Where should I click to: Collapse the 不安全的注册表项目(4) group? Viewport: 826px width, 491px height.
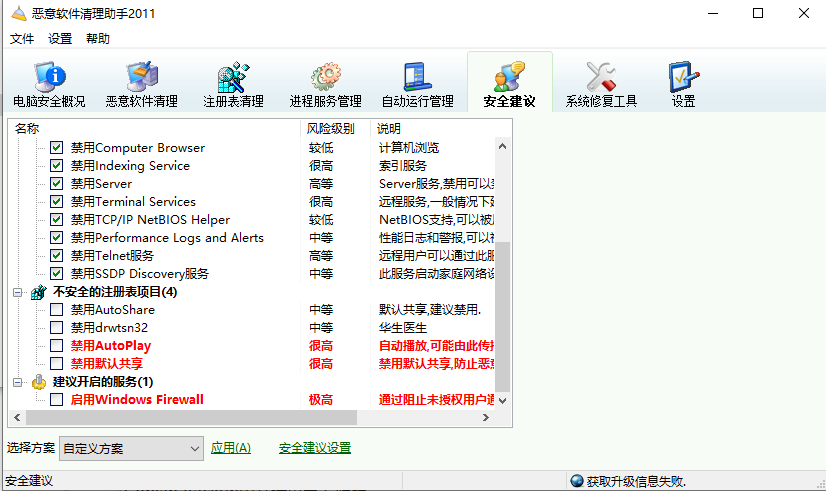click(17, 292)
